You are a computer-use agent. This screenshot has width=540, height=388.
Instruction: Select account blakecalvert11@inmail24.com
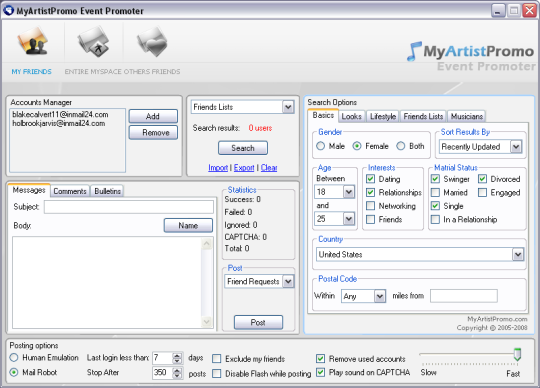[60, 114]
